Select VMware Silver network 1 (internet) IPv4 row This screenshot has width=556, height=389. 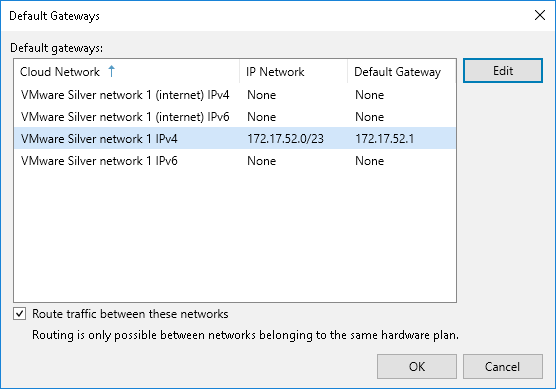point(235,95)
